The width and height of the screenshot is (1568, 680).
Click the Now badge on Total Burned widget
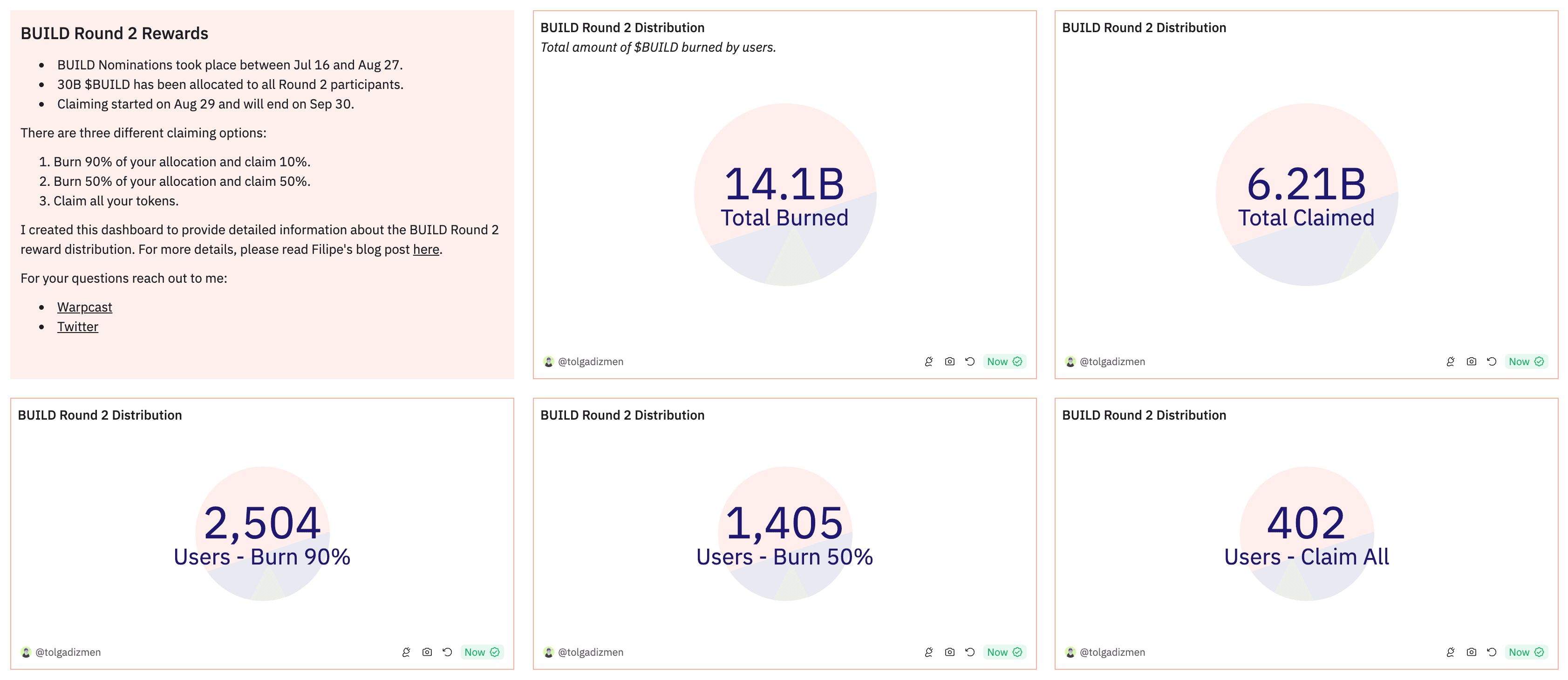1004,361
